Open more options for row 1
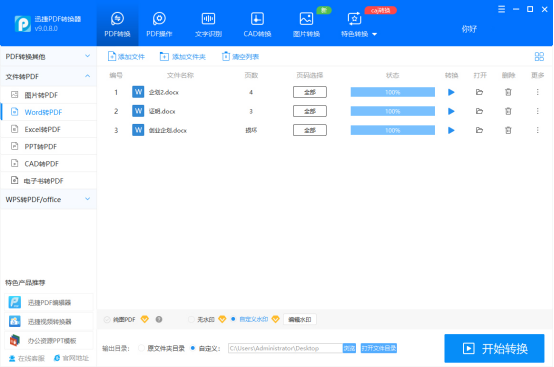The image size is (554, 367). 537,92
